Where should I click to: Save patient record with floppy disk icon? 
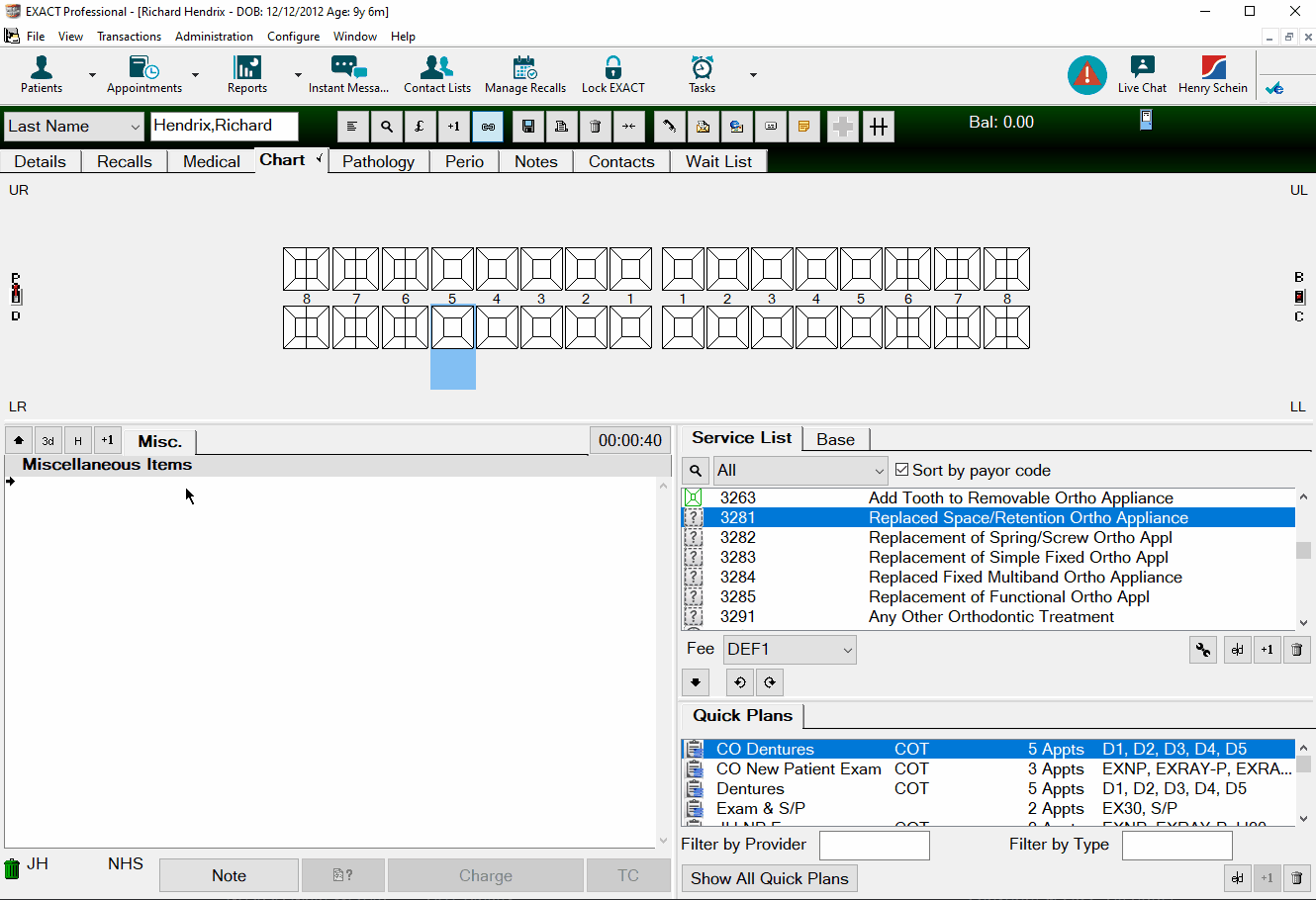[x=528, y=127]
